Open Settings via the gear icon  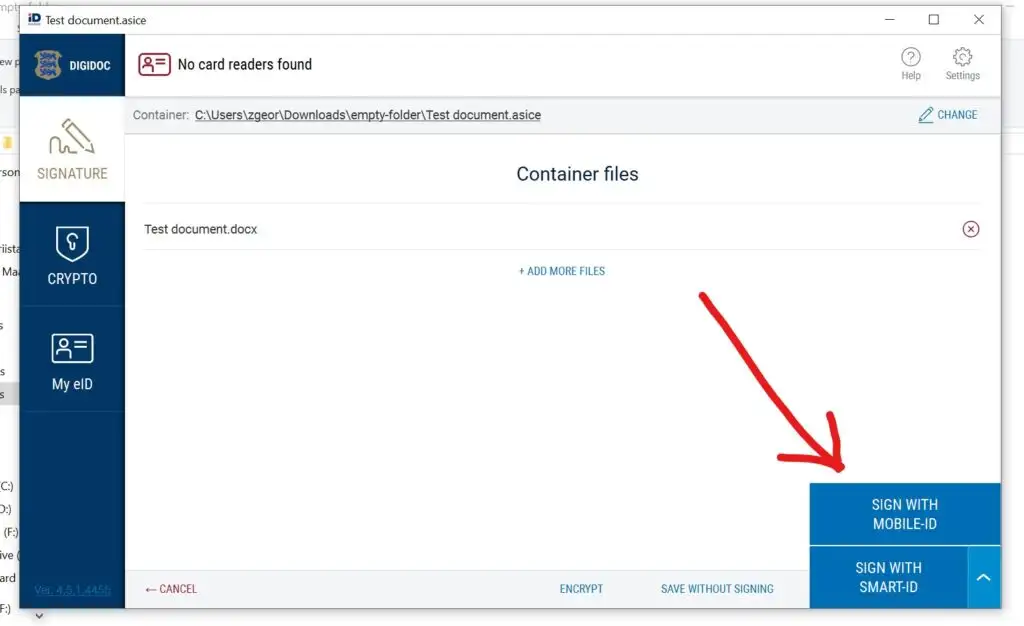tap(962, 57)
